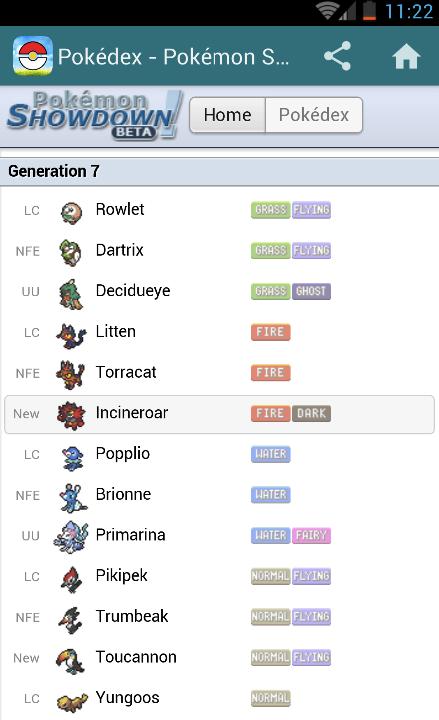Click the Primarina sprite icon
The image size is (439, 720).
click(71, 536)
